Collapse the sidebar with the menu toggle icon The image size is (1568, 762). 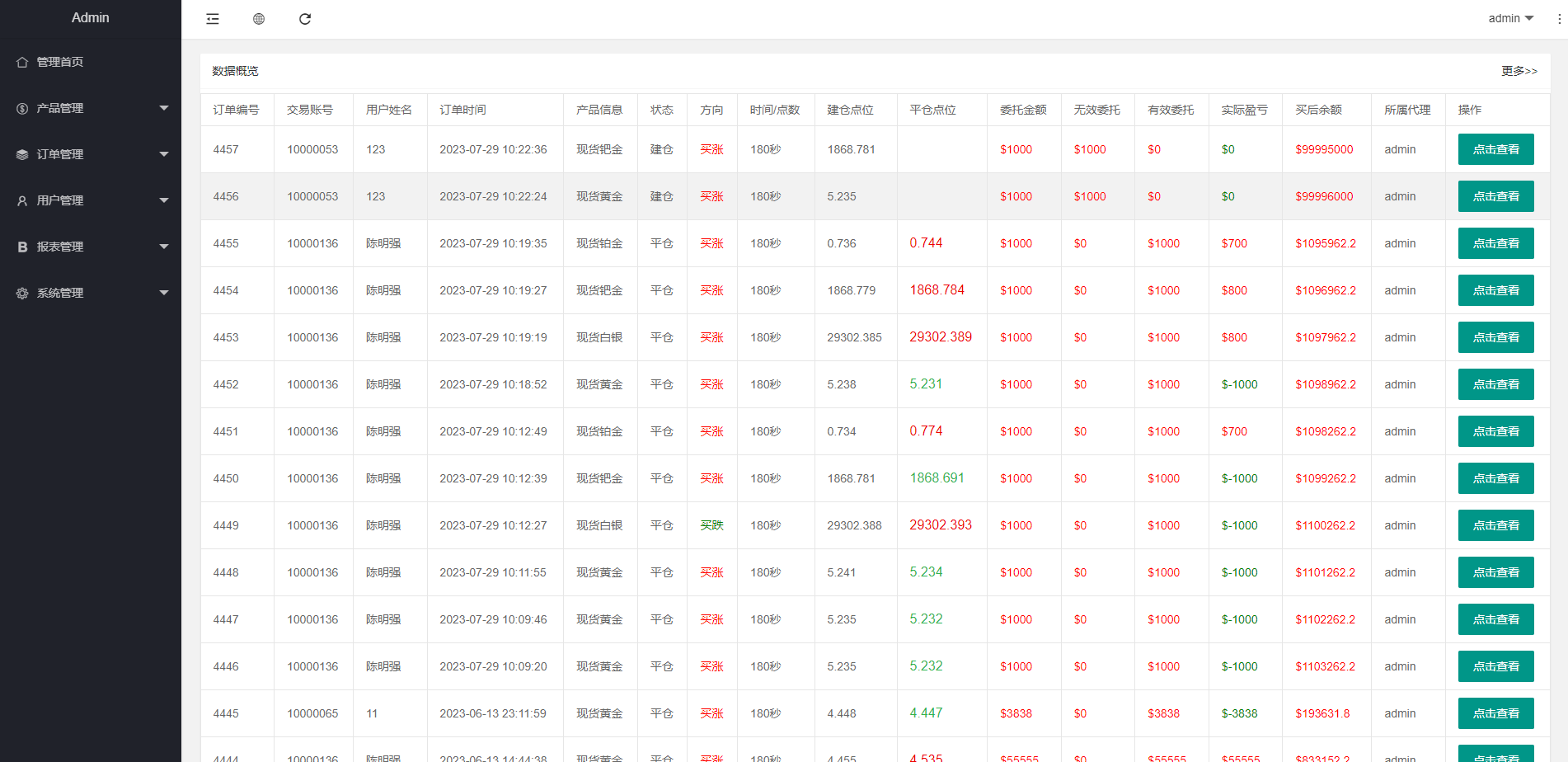tap(213, 19)
